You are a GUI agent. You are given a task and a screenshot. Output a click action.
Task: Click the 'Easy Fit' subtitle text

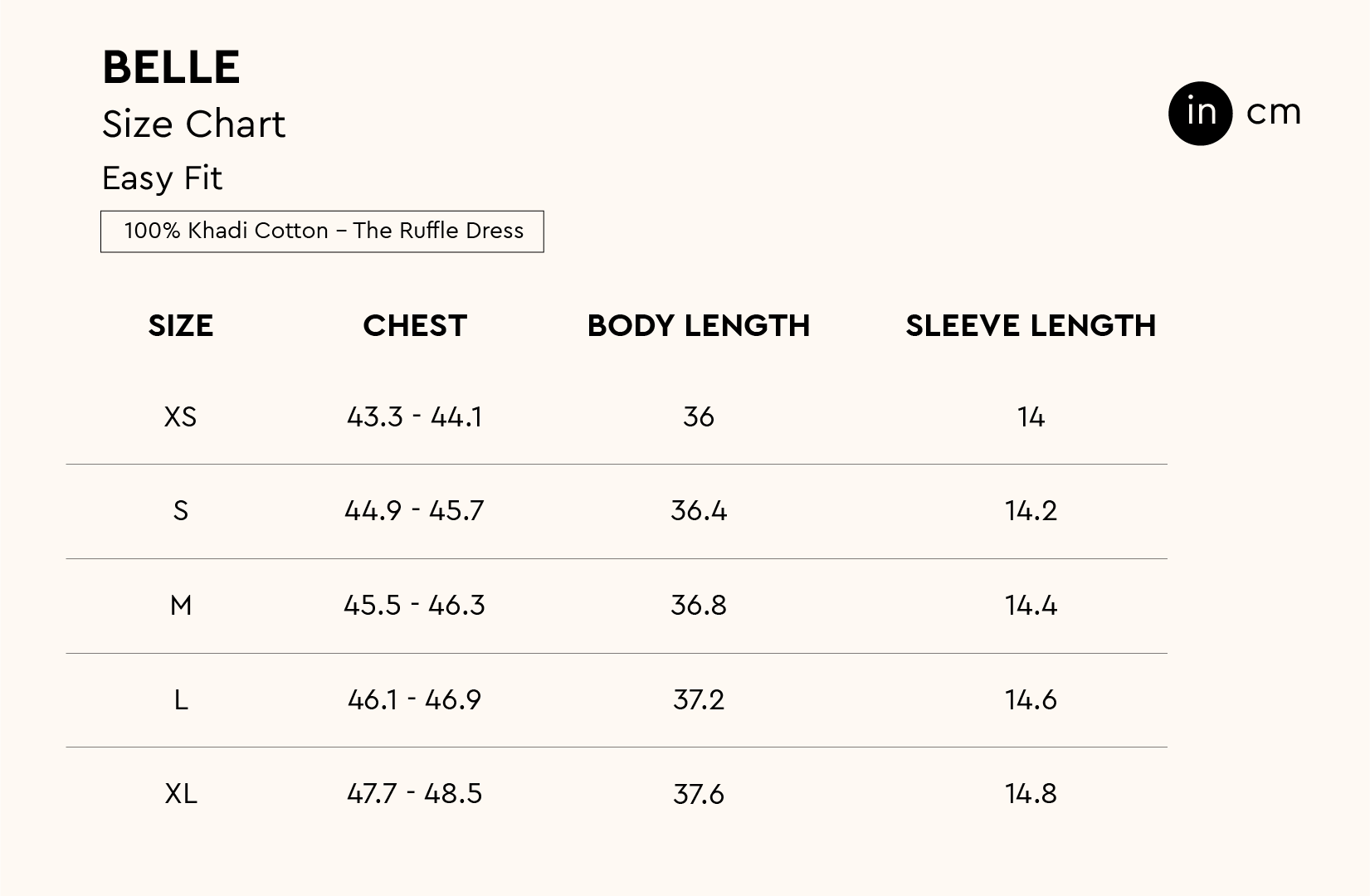click(162, 178)
